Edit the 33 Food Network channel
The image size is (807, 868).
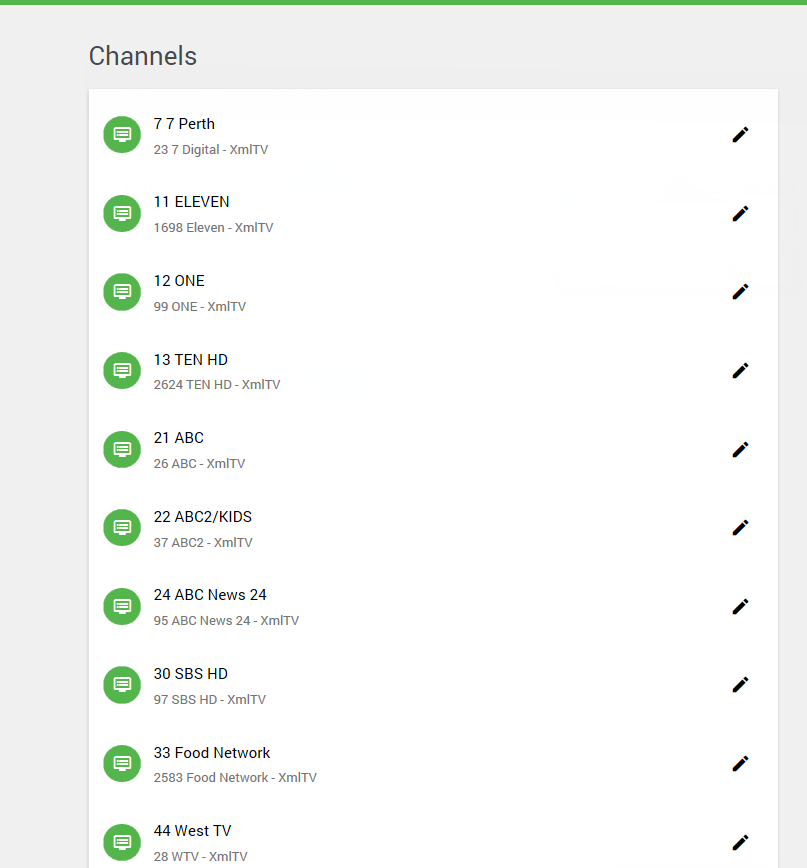point(740,763)
